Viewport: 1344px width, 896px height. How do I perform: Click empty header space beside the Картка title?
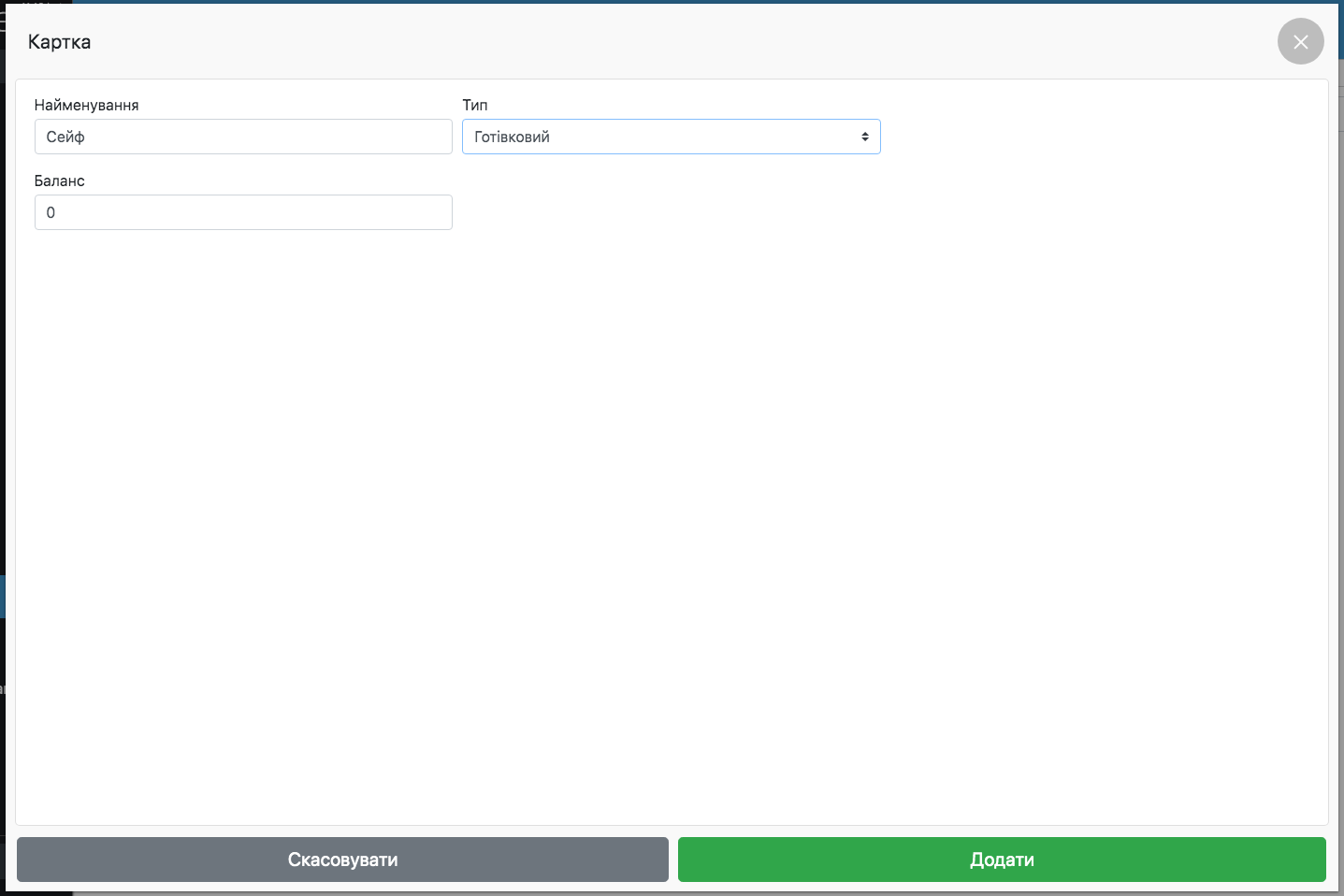[655, 42]
